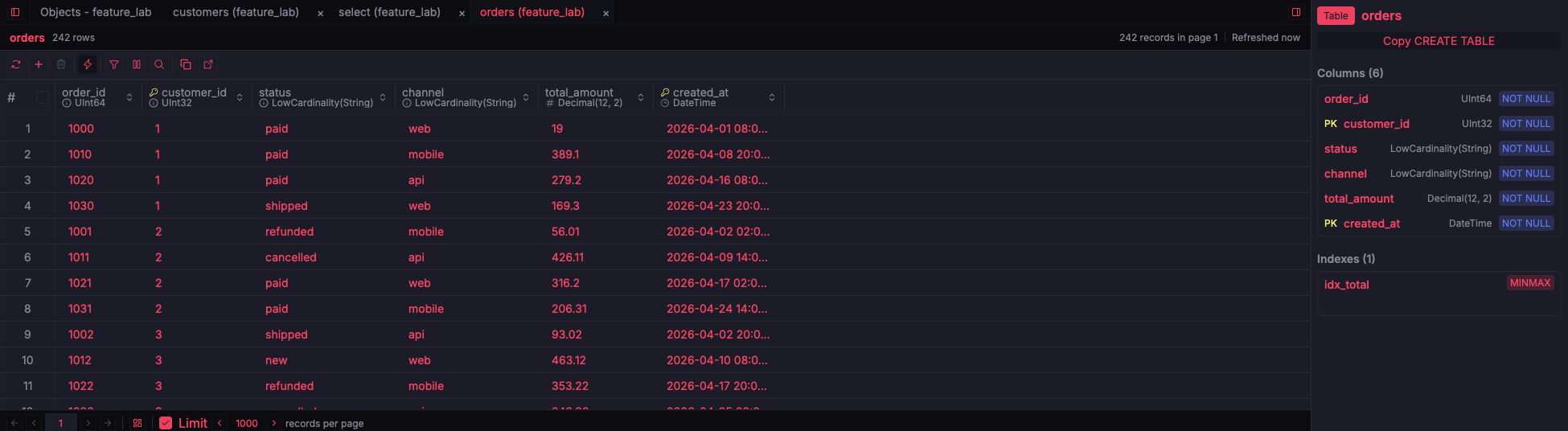Image resolution: width=1568 pixels, height=431 pixels.
Task: Click '242 records in page 1' text
Action: (1168, 38)
